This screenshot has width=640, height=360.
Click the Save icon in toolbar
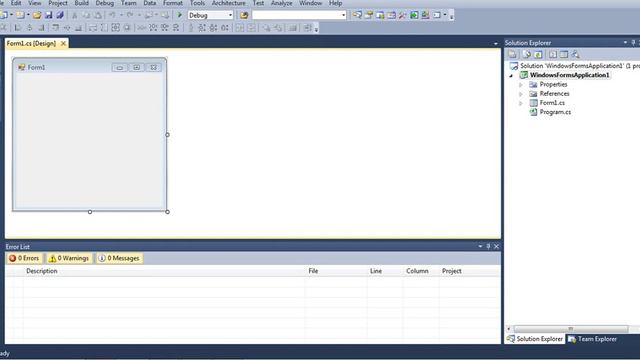point(49,16)
